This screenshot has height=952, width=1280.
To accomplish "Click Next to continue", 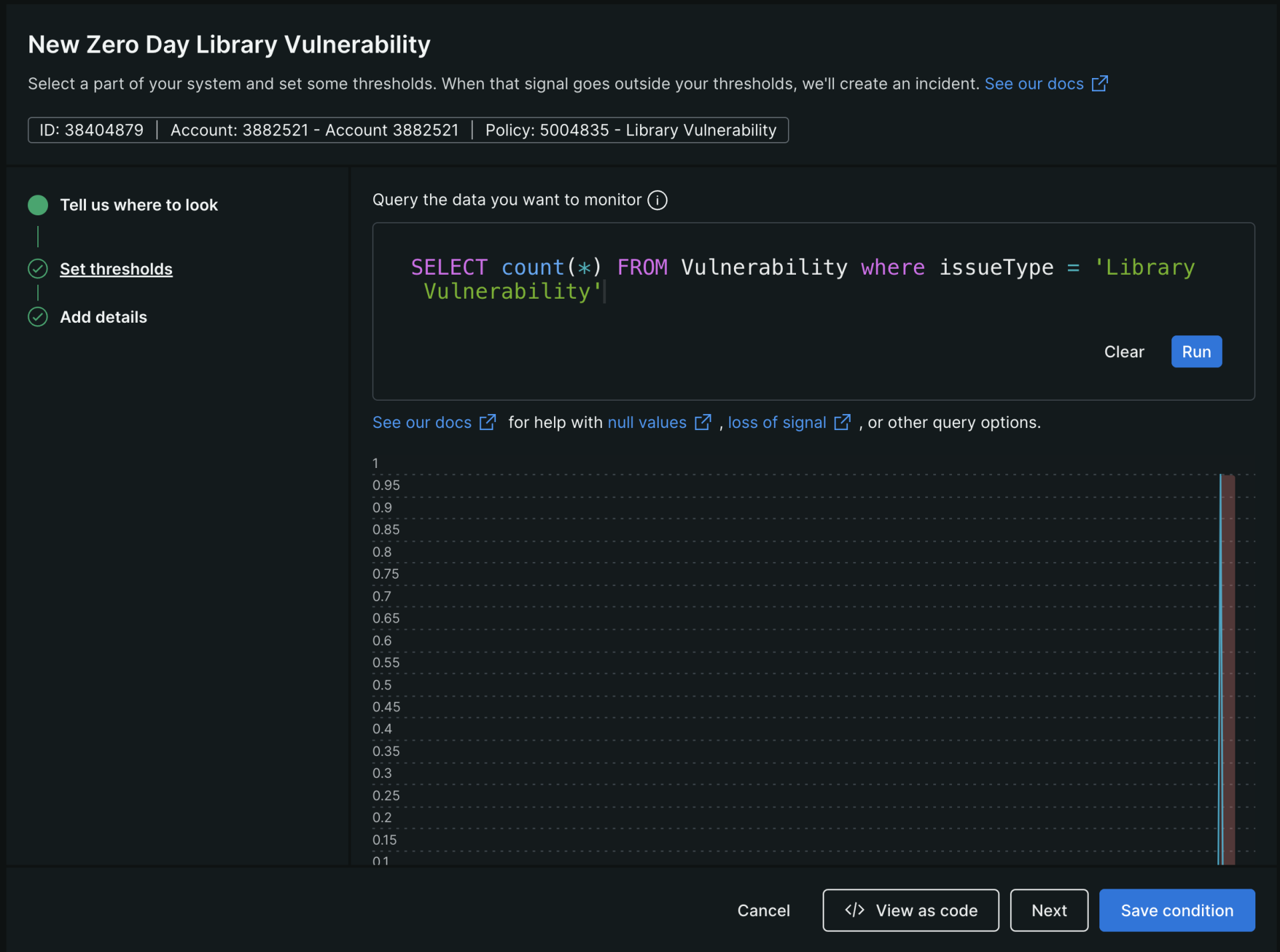I will coord(1048,910).
